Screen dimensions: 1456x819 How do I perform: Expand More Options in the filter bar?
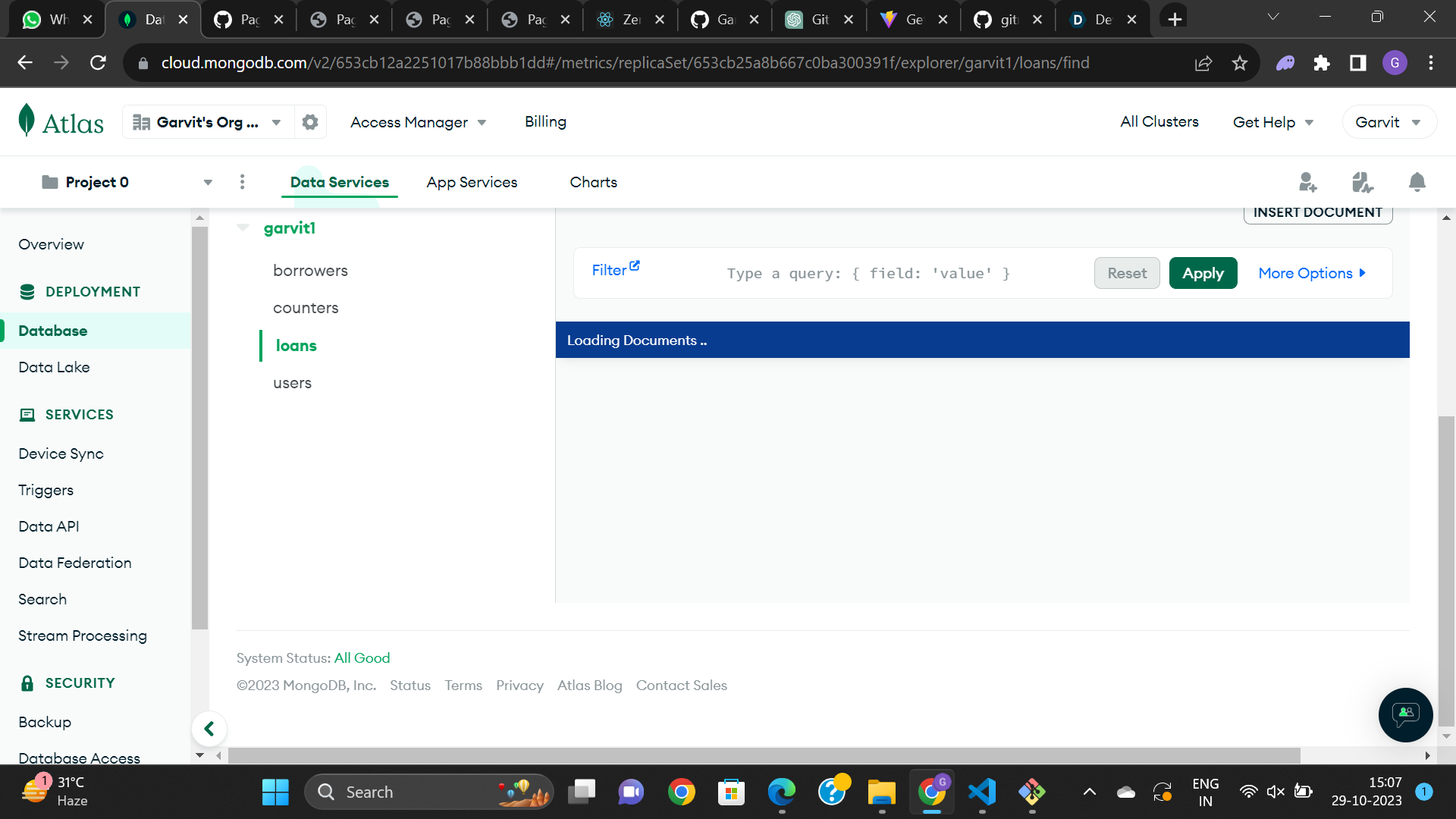[1312, 273]
